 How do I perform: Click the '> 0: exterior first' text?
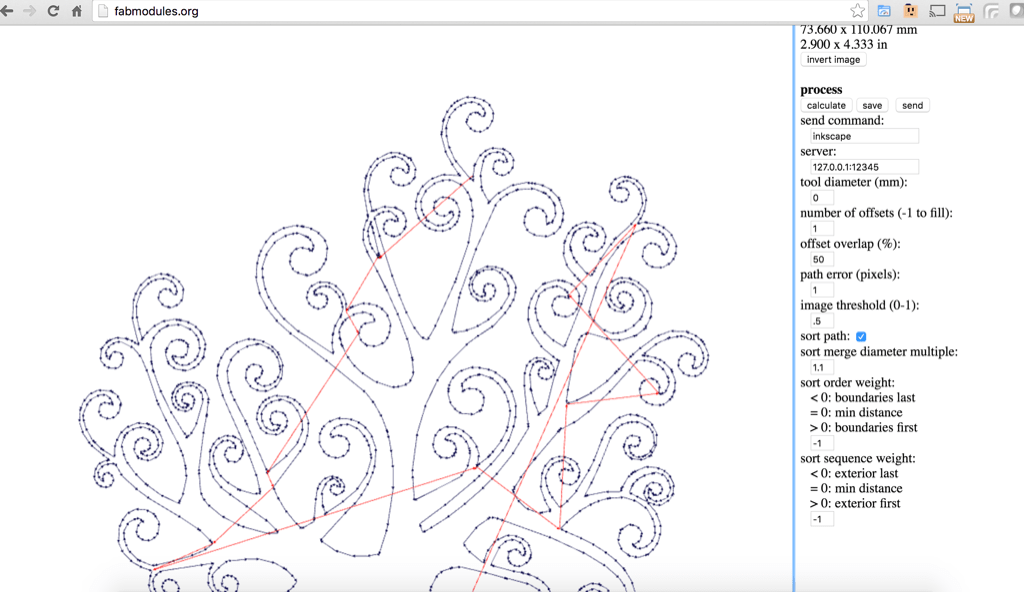pos(855,503)
